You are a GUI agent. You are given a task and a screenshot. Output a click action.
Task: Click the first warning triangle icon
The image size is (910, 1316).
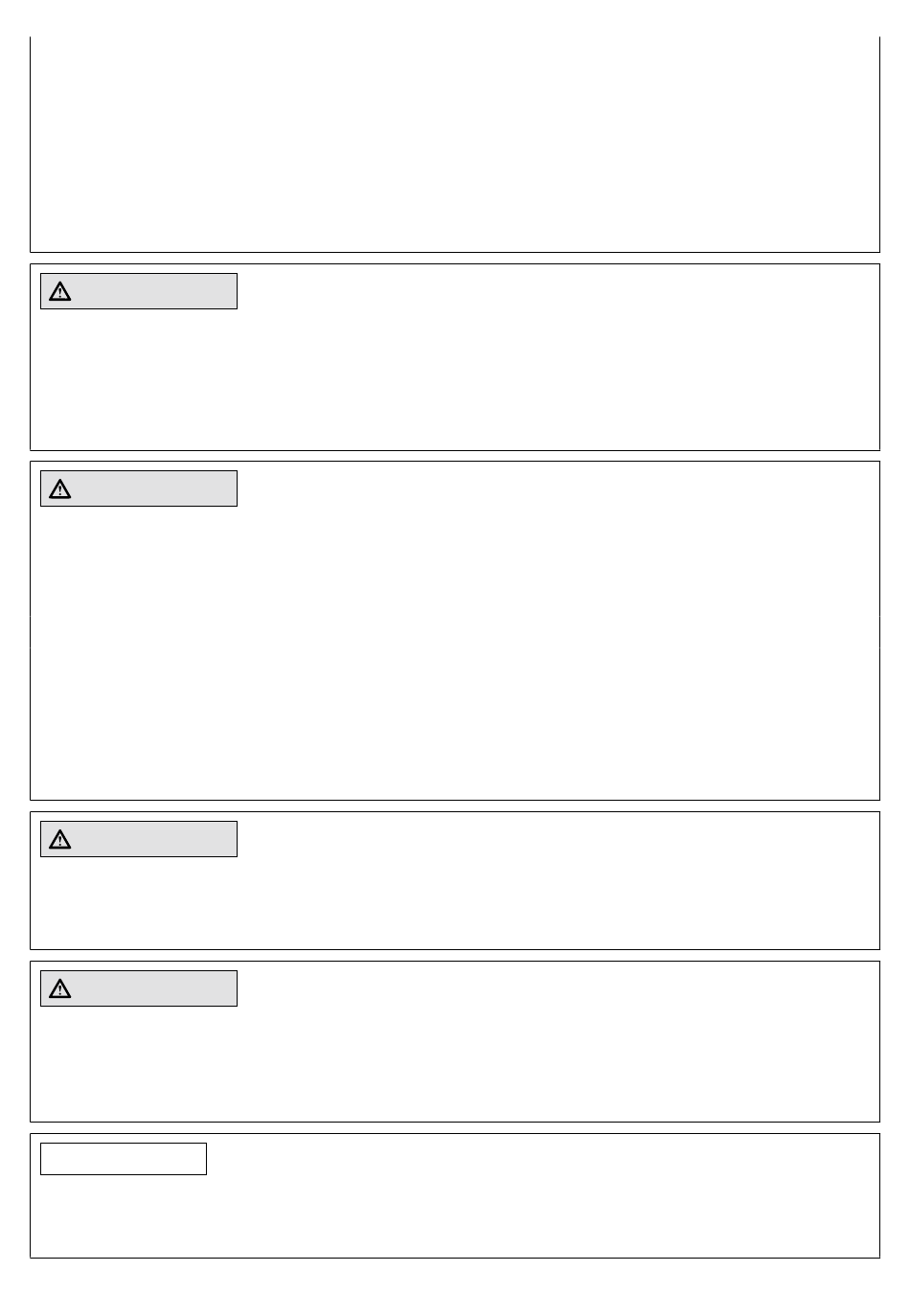[x=60, y=292]
